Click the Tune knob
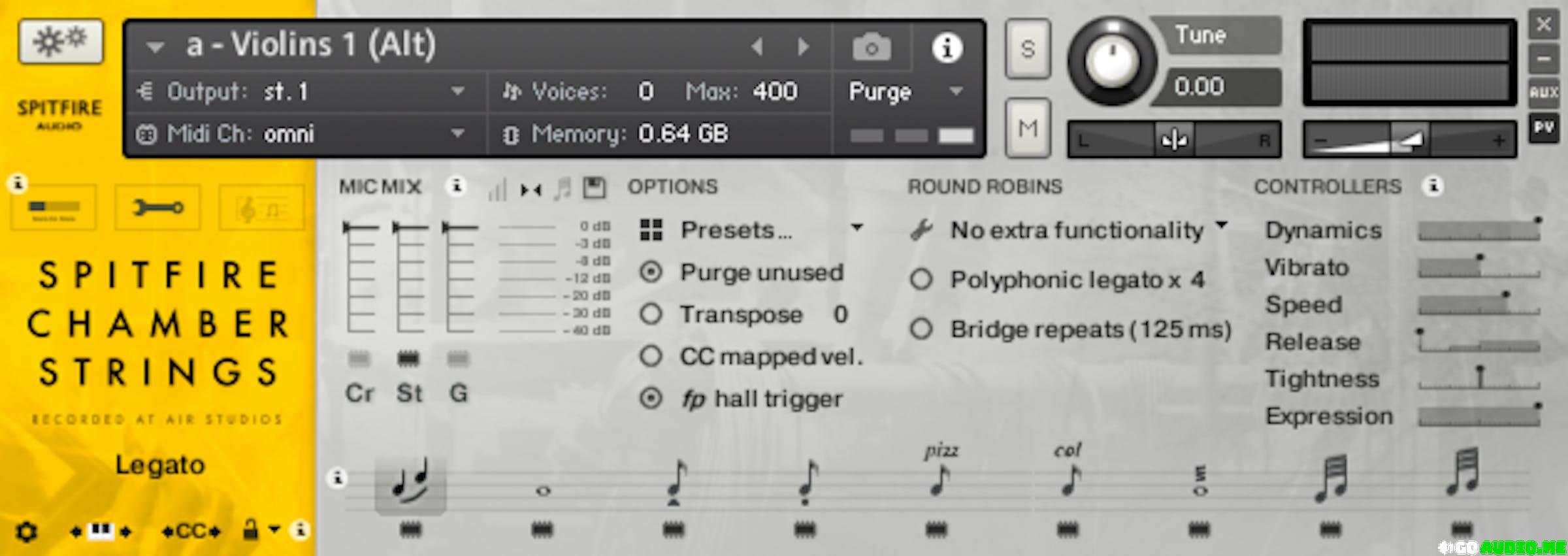The image size is (1568, 556). [x=1111, y=62]
